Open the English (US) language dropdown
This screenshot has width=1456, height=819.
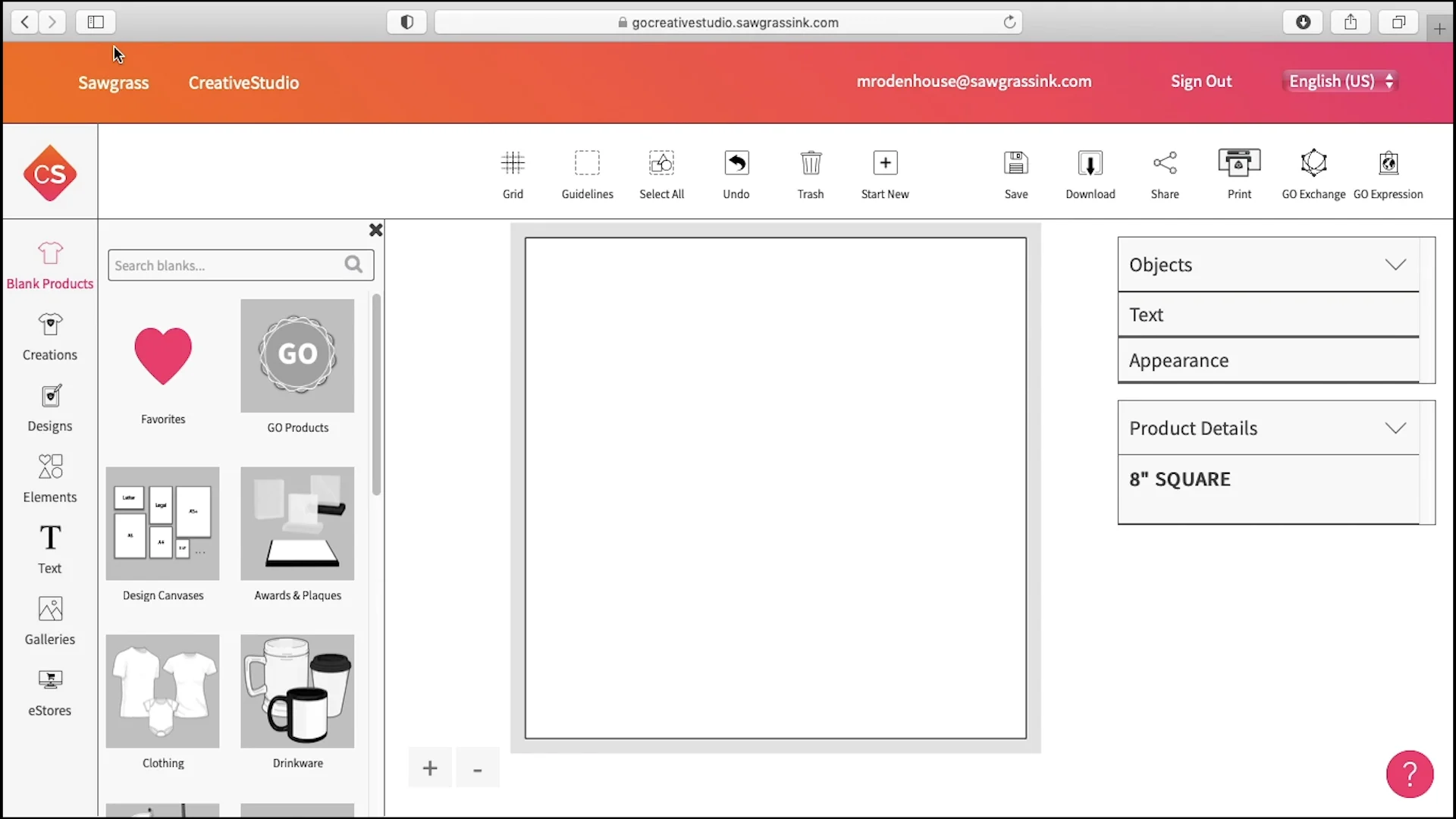pyautogui.click(x=1340, y=81)
